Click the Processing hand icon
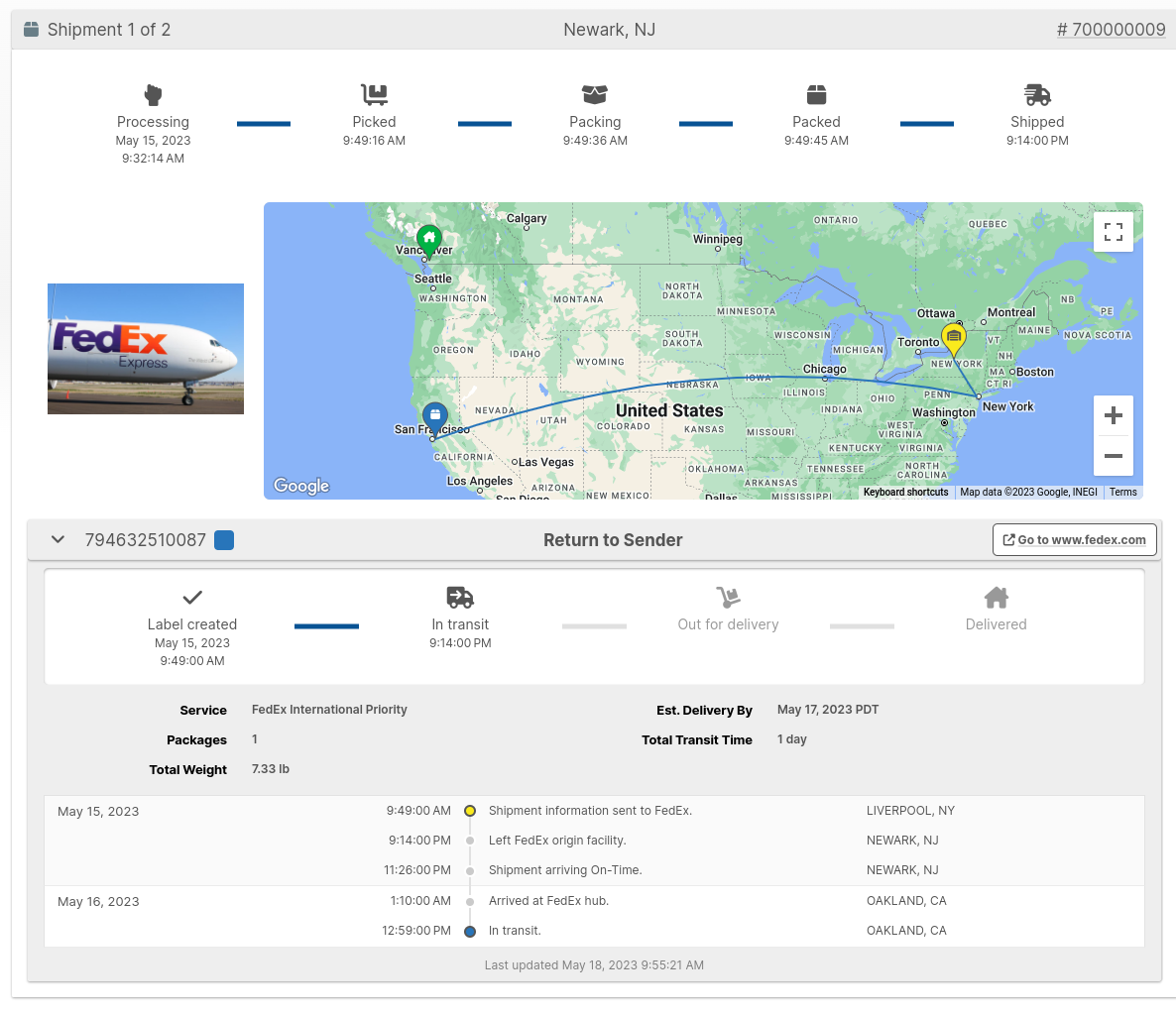Viewport: 1176px width, 1014px height. pyautogui.click(x=153, y=95)
